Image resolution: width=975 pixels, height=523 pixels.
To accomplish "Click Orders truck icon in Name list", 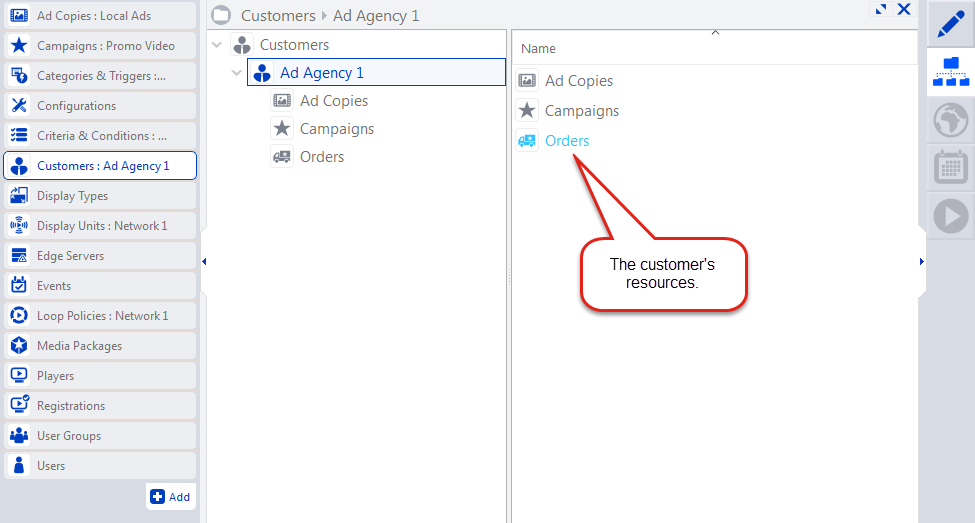I will pyautogui.click(x=527, y=141).
